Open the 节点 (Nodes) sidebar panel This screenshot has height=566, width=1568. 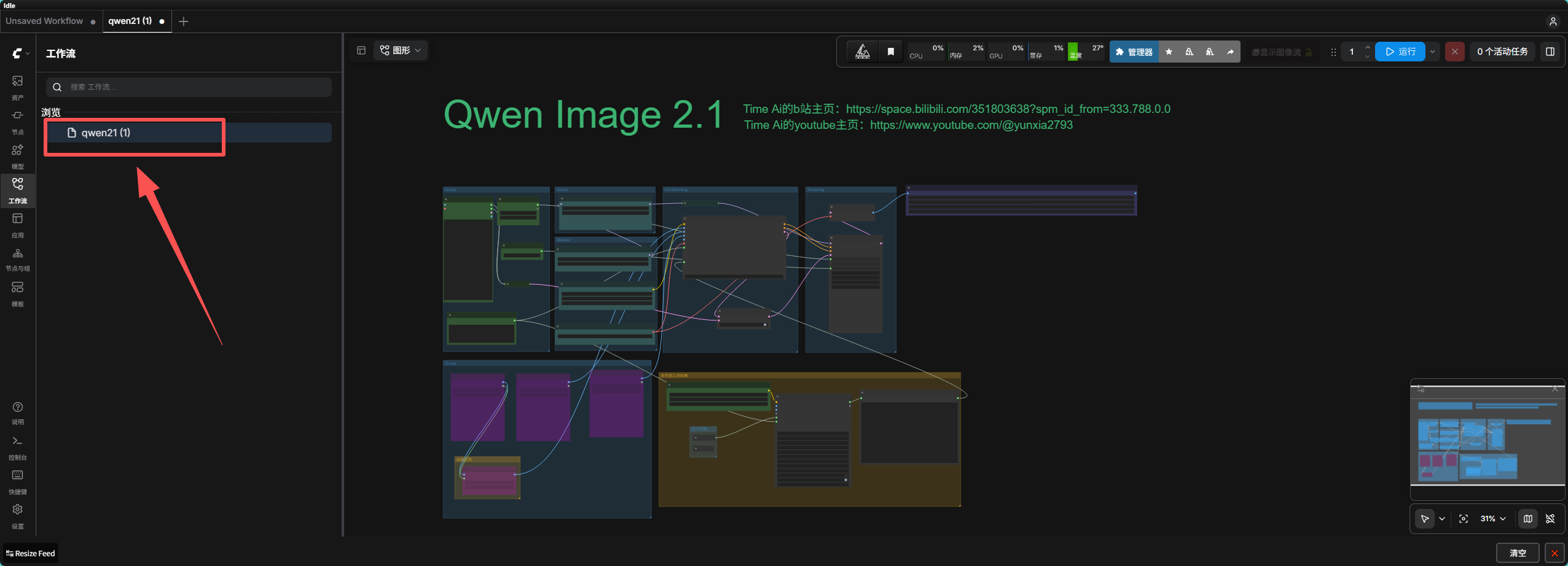(x=18, y=122)
